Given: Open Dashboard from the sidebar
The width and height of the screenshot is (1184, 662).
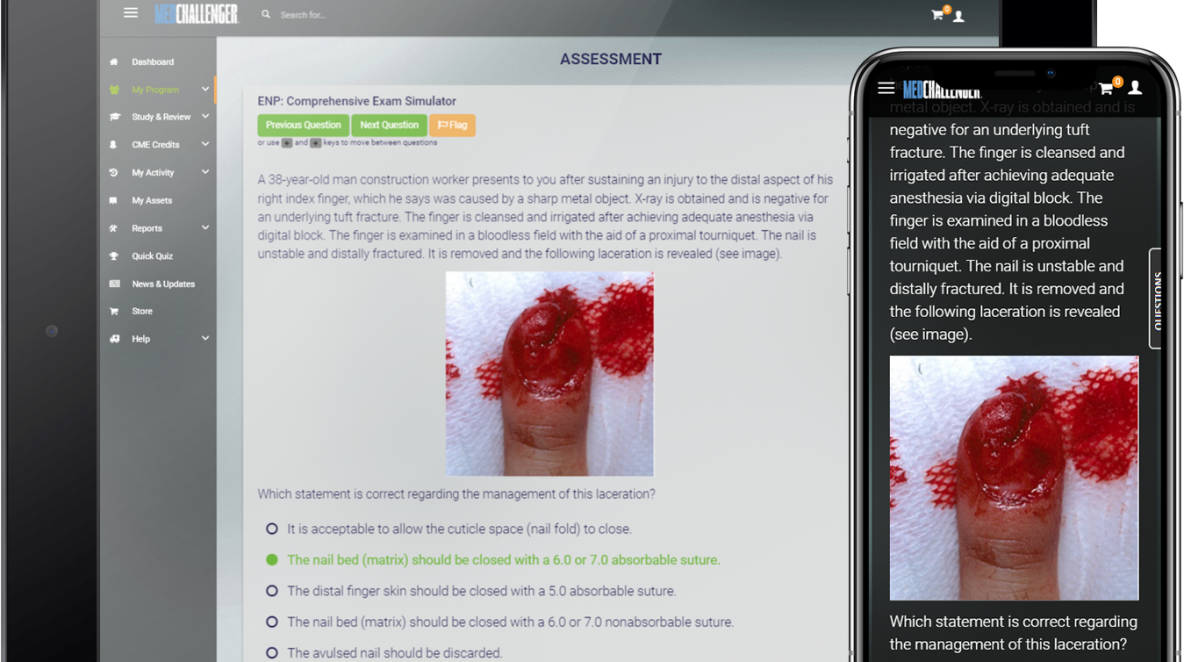Looking at the screenshot, I should click(153, 62).
